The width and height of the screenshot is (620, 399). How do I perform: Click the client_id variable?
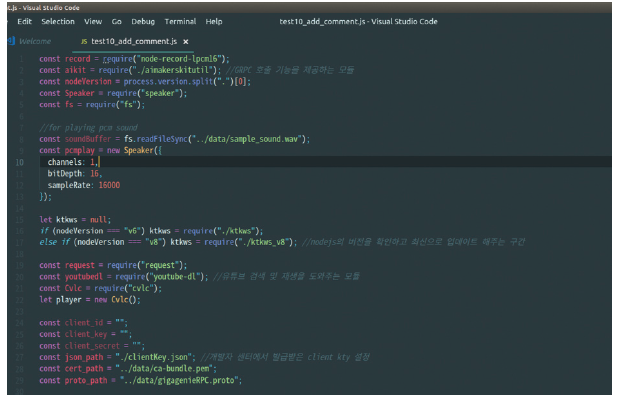84,322
